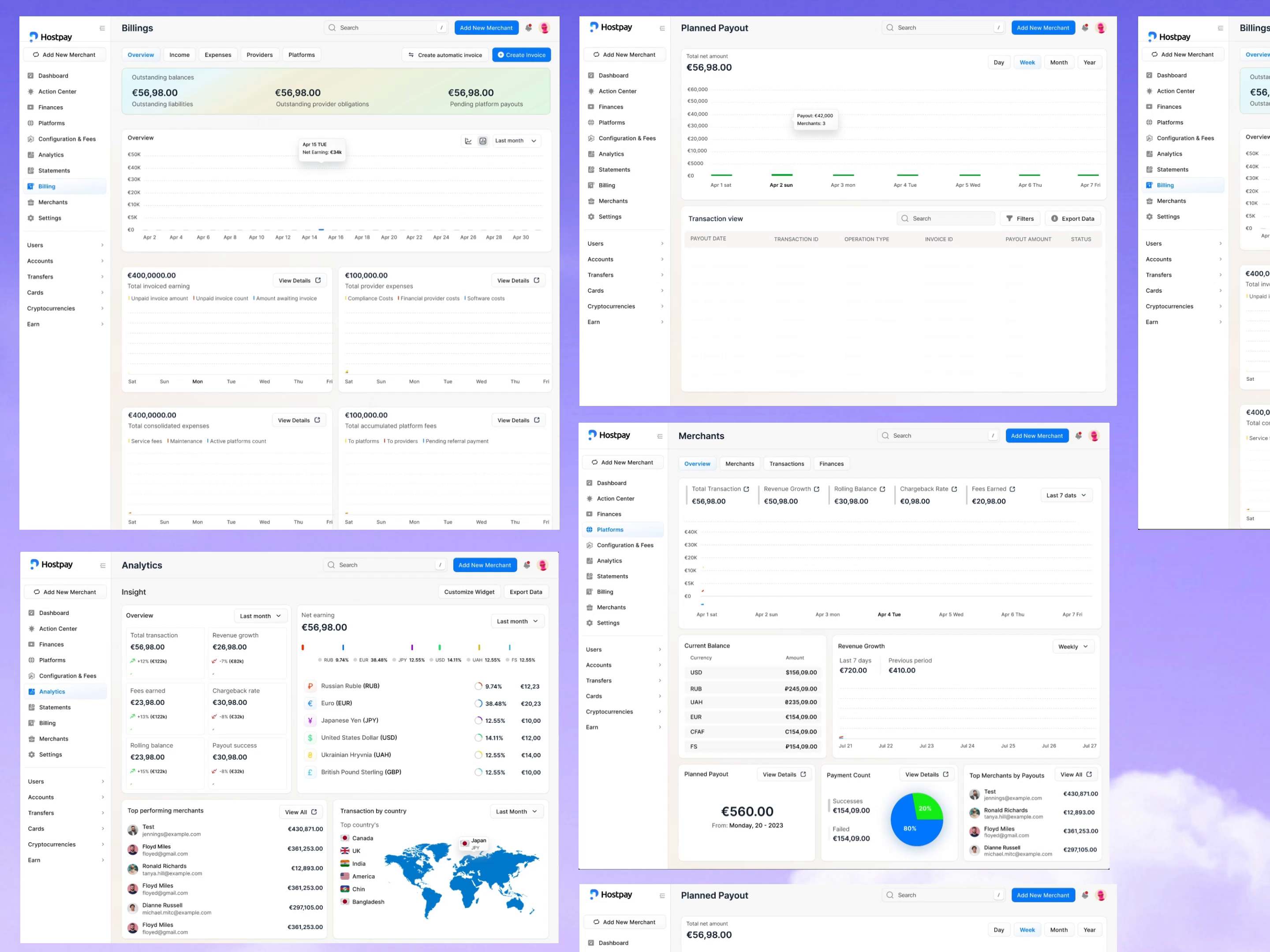The image size is (1270, 952).
Task: Open user avatar in Merchants page header
Action: pyautogui.click(x=1094, y=436)
